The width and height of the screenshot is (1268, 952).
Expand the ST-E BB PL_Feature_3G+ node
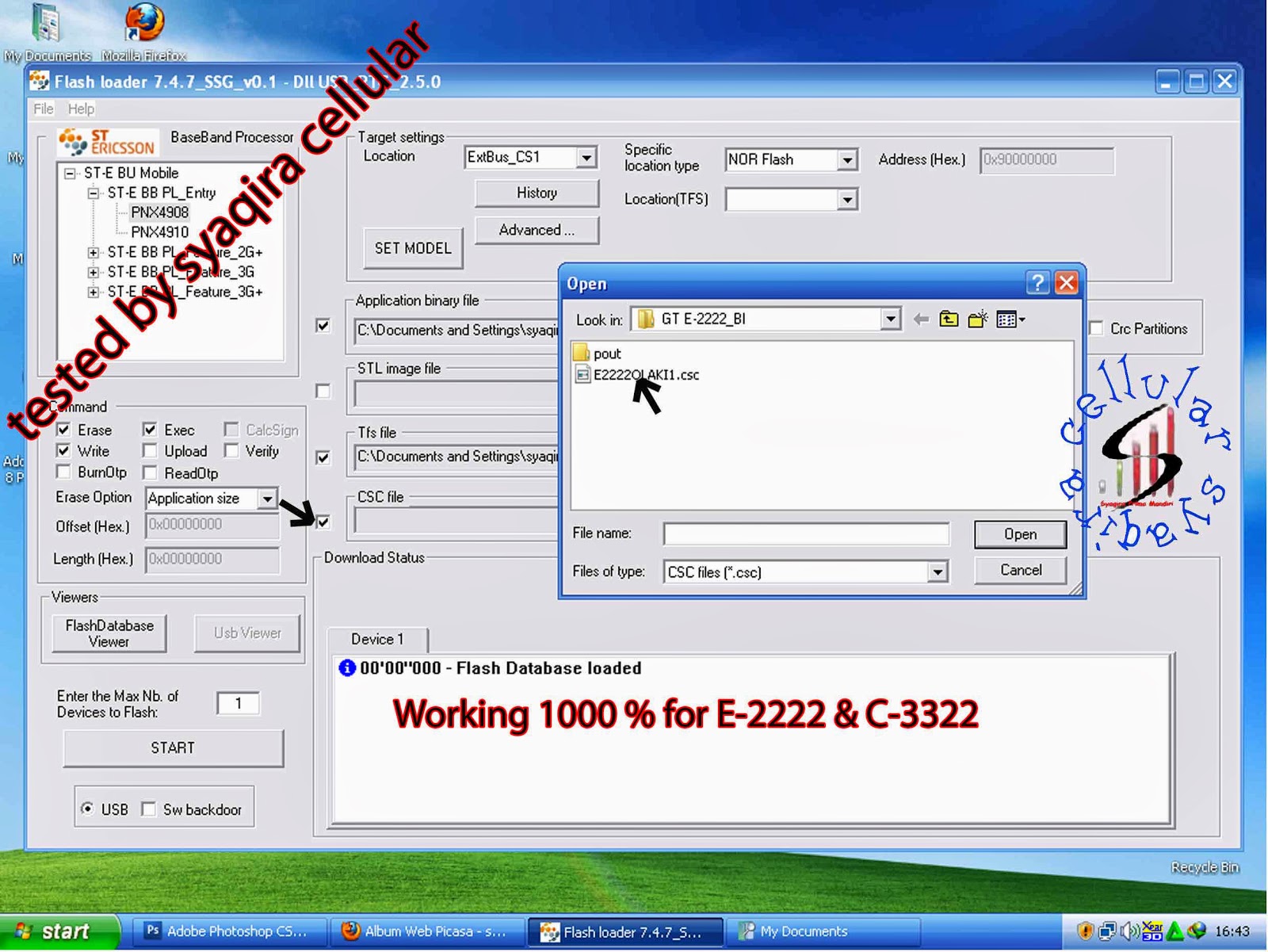coord(94,292)
